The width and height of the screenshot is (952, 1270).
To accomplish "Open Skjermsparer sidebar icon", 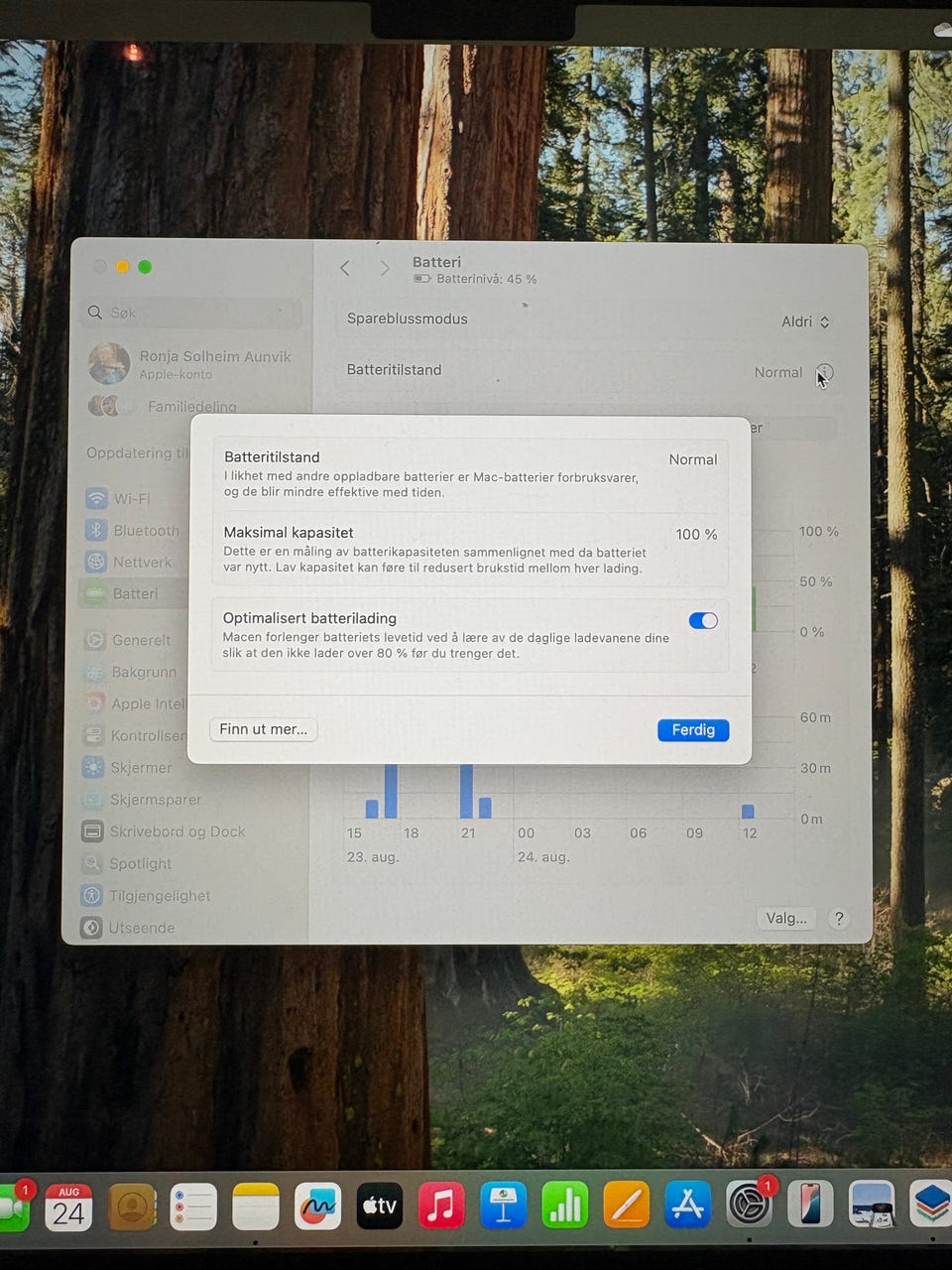I will [x=93, y=799].
